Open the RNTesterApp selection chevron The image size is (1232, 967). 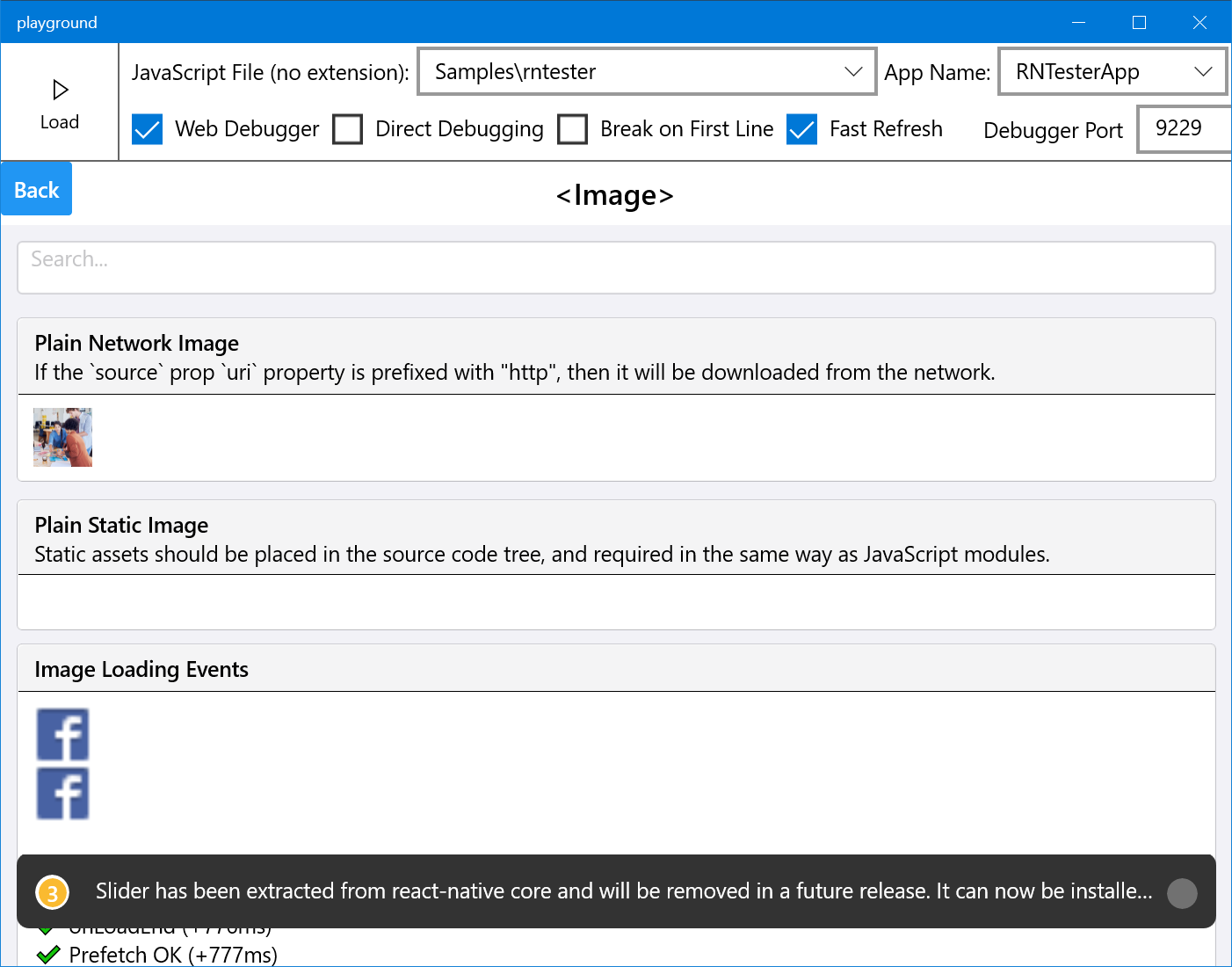[1204, 71]
